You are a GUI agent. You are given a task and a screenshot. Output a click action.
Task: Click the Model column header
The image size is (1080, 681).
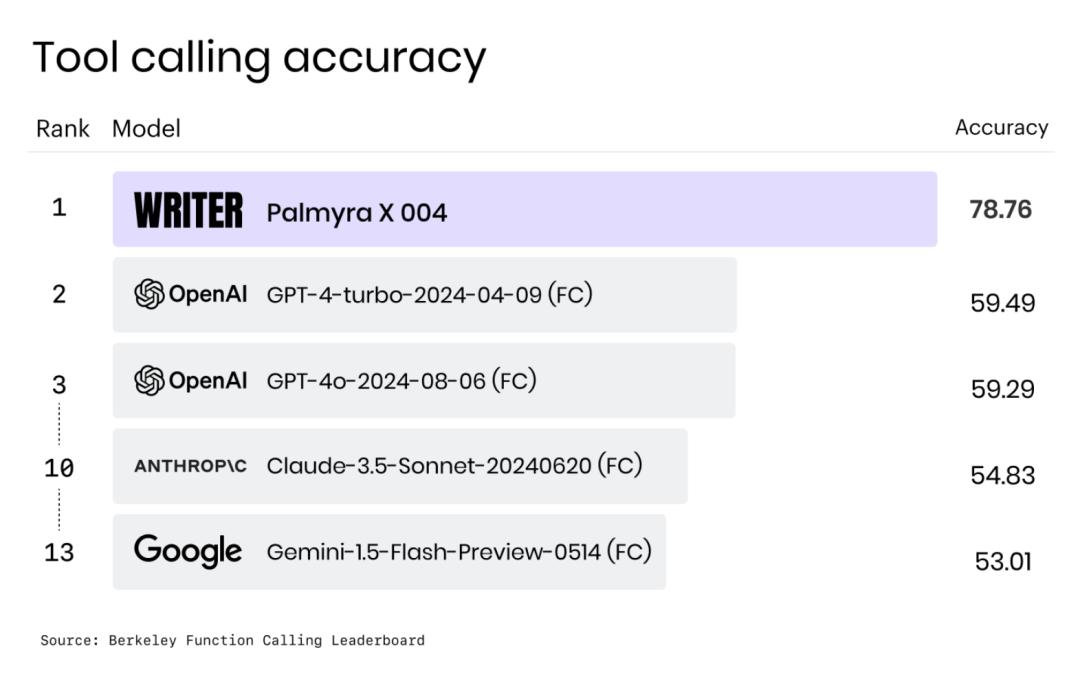point(146,129)
